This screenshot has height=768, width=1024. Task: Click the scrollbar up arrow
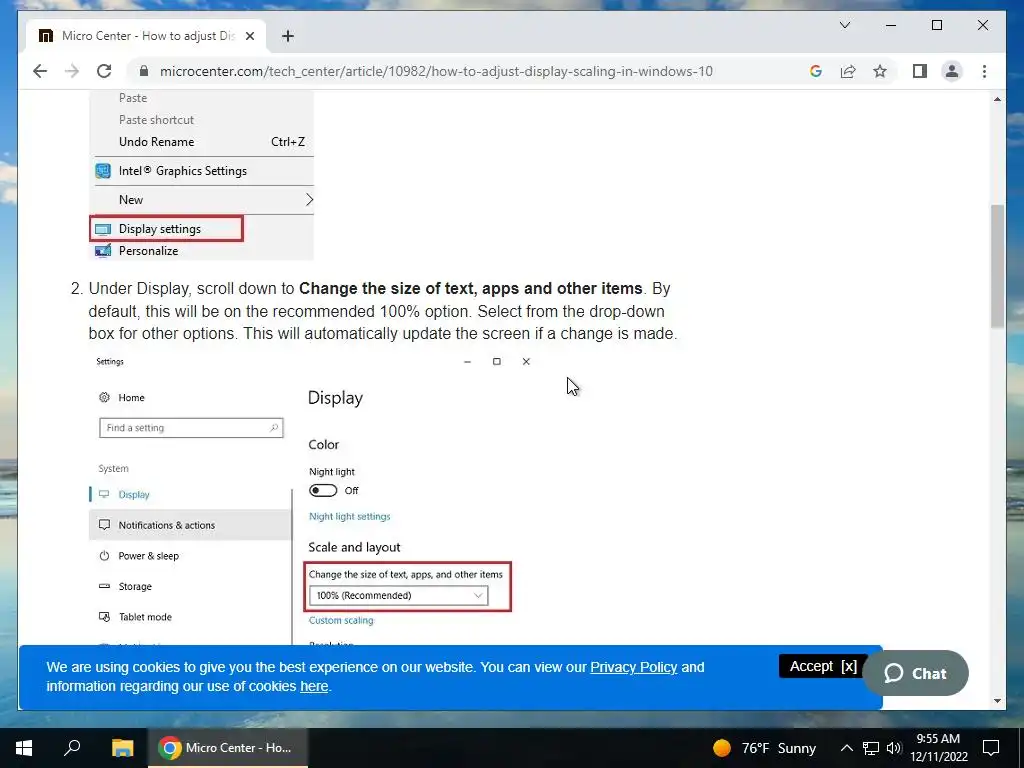[x=997, y=99]
